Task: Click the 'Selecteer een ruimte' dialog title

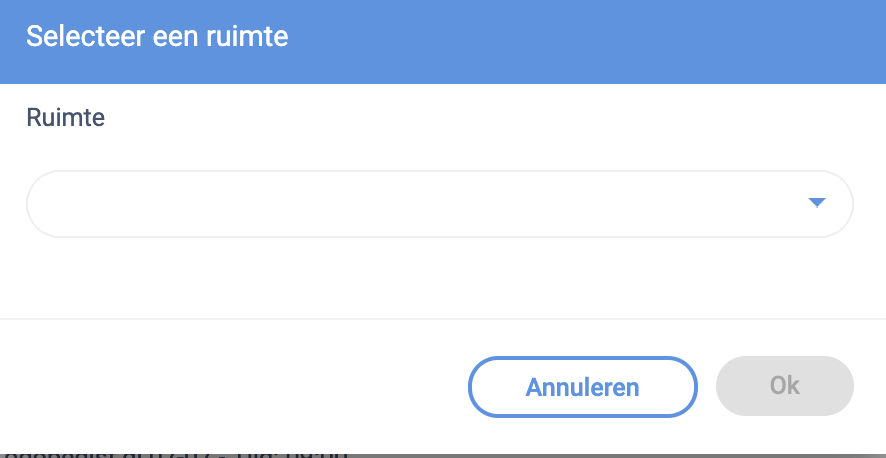Action: click(x=157, y=37)
